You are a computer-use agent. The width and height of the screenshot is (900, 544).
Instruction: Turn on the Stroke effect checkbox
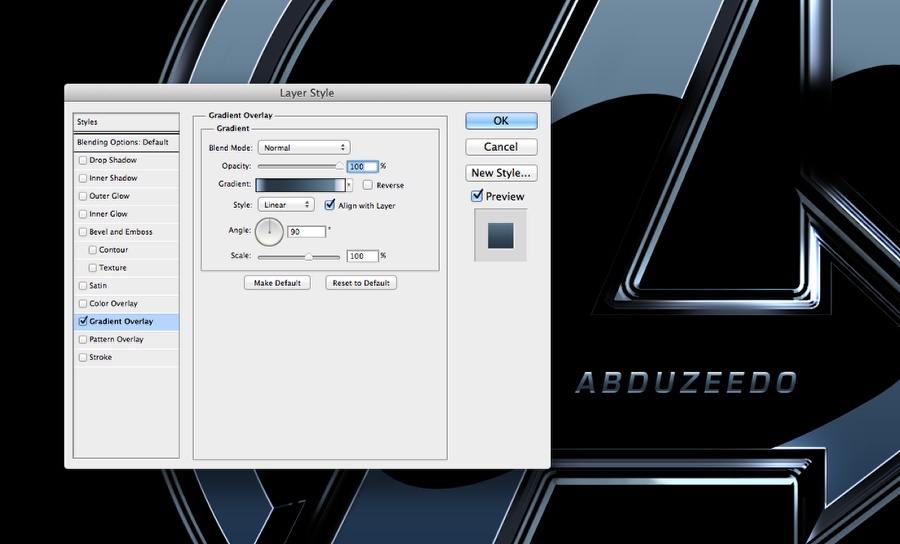coord(83,357)
